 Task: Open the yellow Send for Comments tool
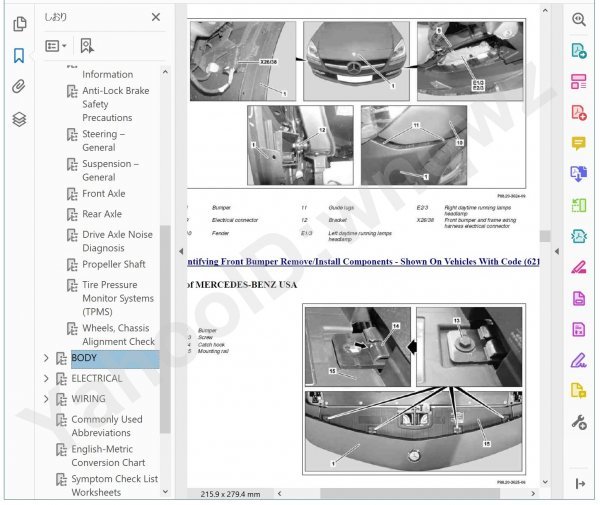coord(579,391)
